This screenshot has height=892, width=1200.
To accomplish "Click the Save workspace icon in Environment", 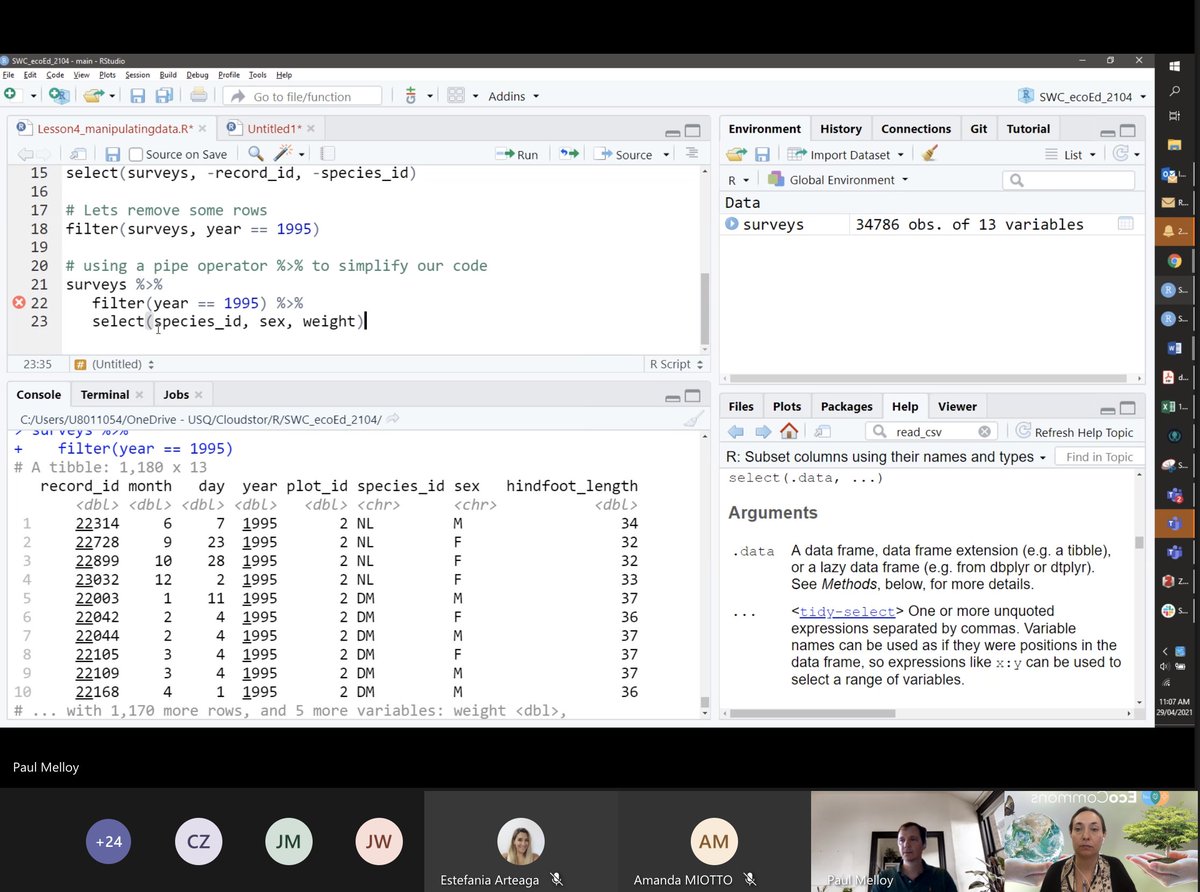I will pos(762,154).
